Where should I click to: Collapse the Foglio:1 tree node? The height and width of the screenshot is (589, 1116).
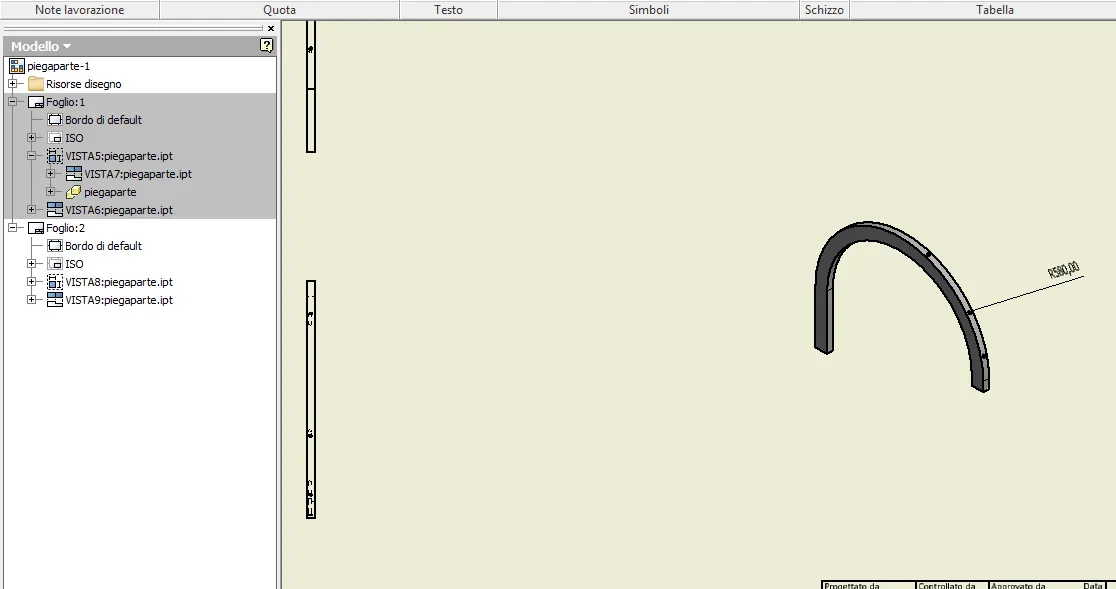[12, 102]
